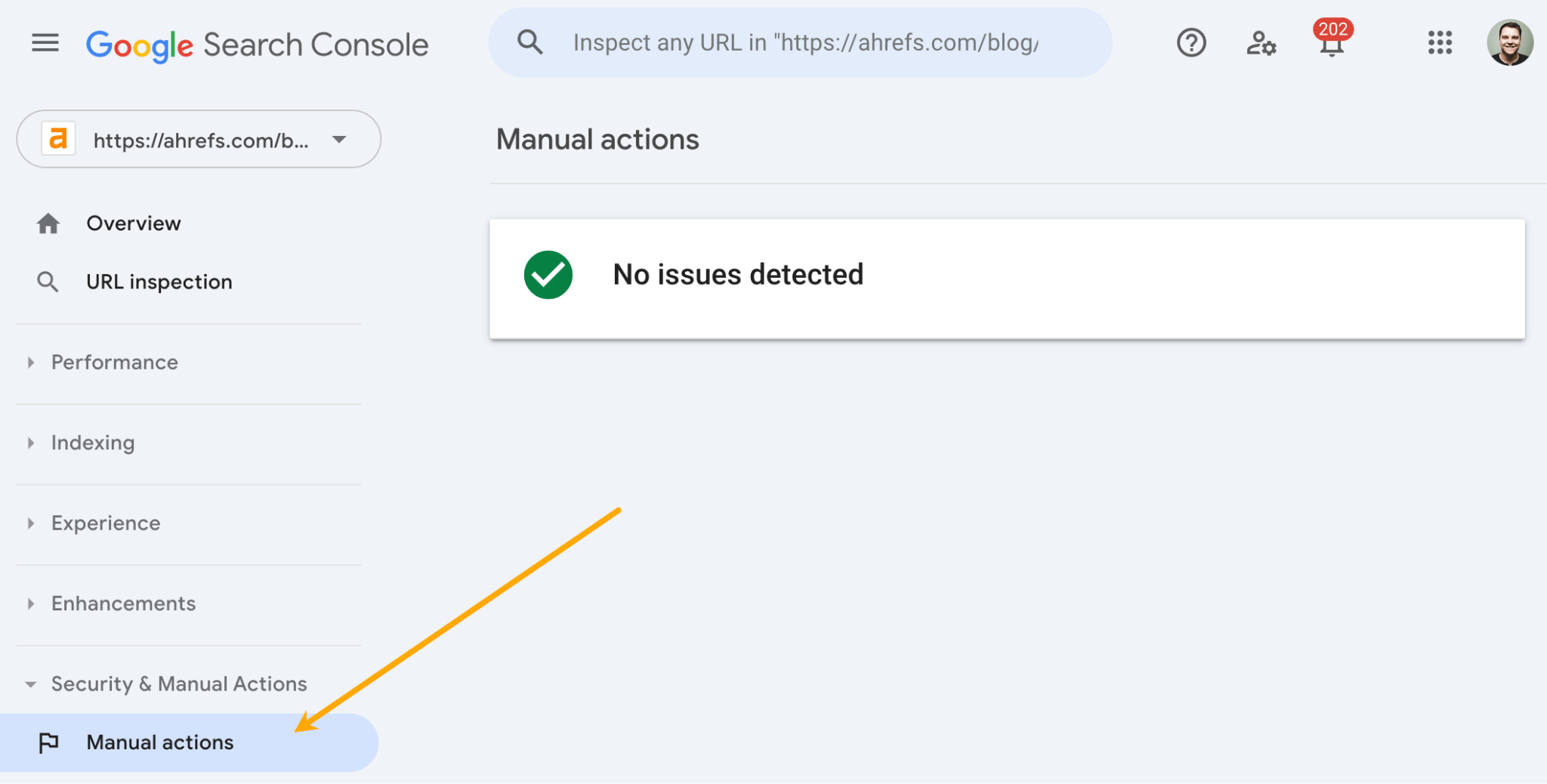Click the Overview home icon
The image size is (1547, 784).
[48, 223]
